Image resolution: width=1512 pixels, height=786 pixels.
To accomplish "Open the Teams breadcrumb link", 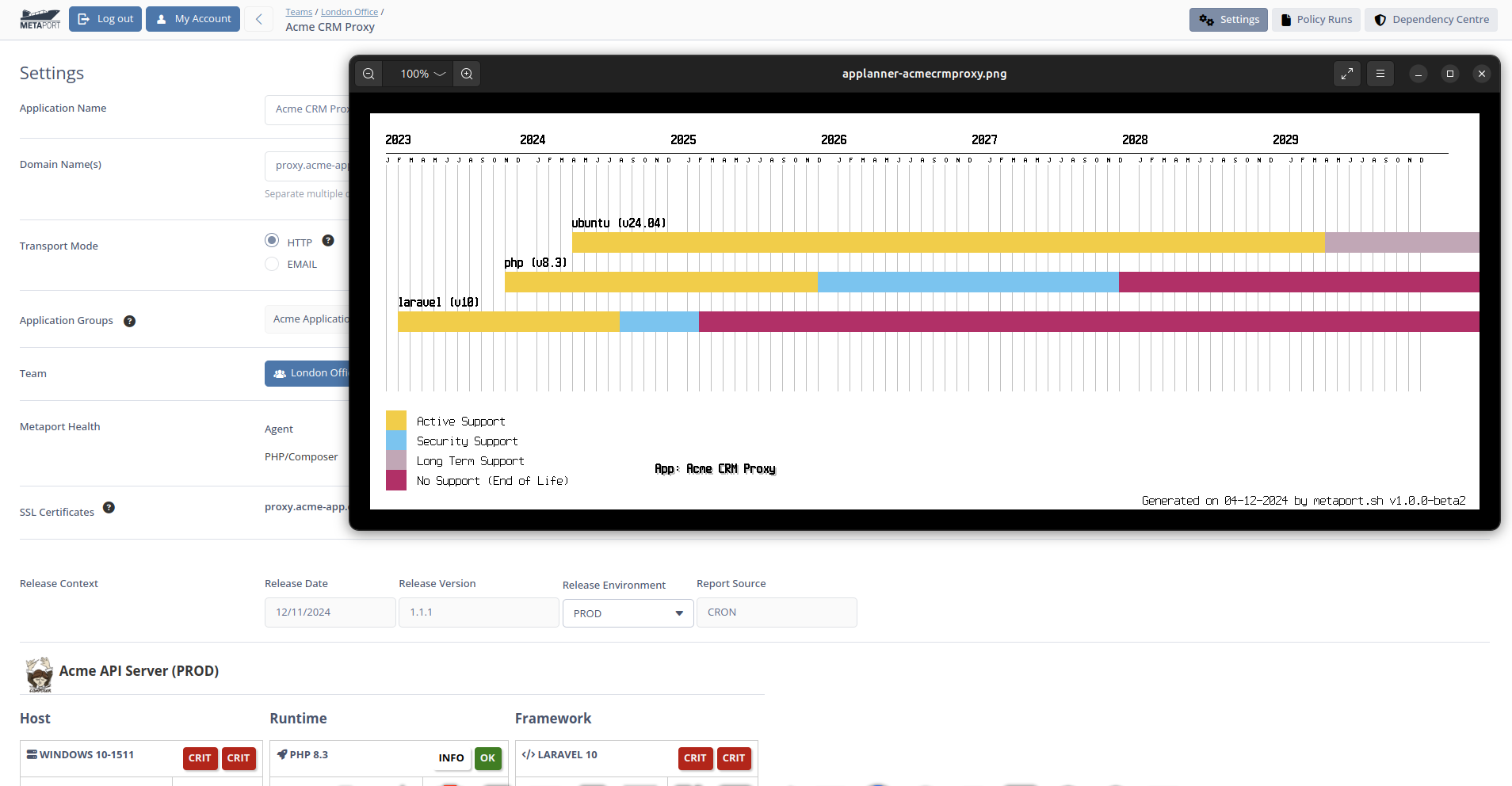I will (x=299, y=12).
